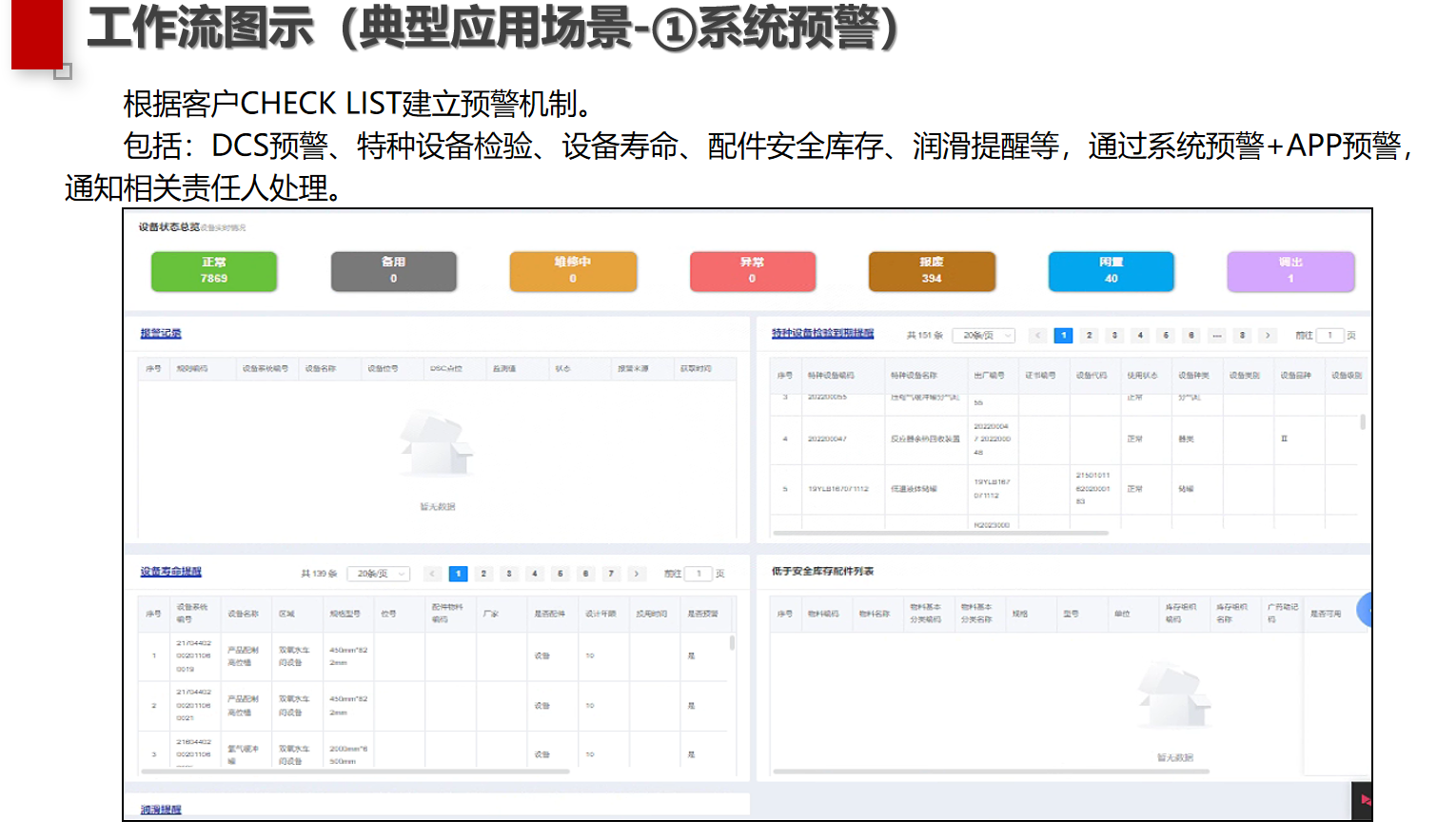The image size is (1437, 840).
Task: Select page 7 in equipment life pagination
Action: coord(611,574)
